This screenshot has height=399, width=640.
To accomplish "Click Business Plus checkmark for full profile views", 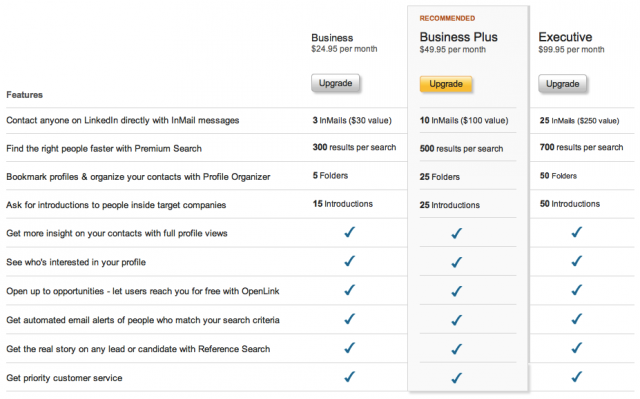I will point(457,233).
